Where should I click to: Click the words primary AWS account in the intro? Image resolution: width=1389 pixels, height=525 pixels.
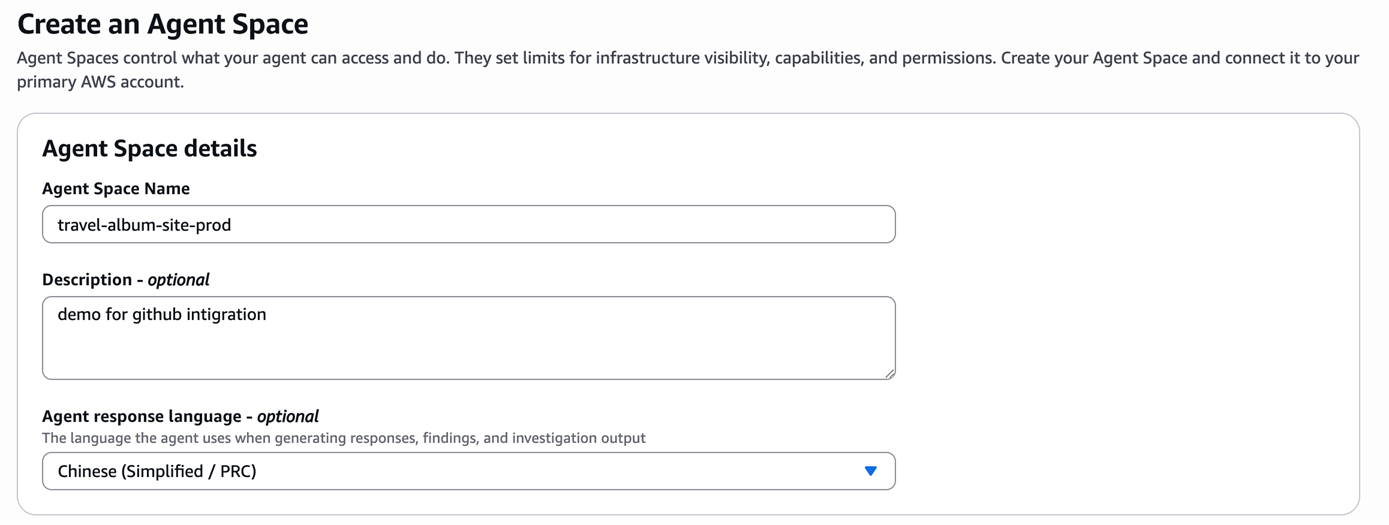(98, 82)
